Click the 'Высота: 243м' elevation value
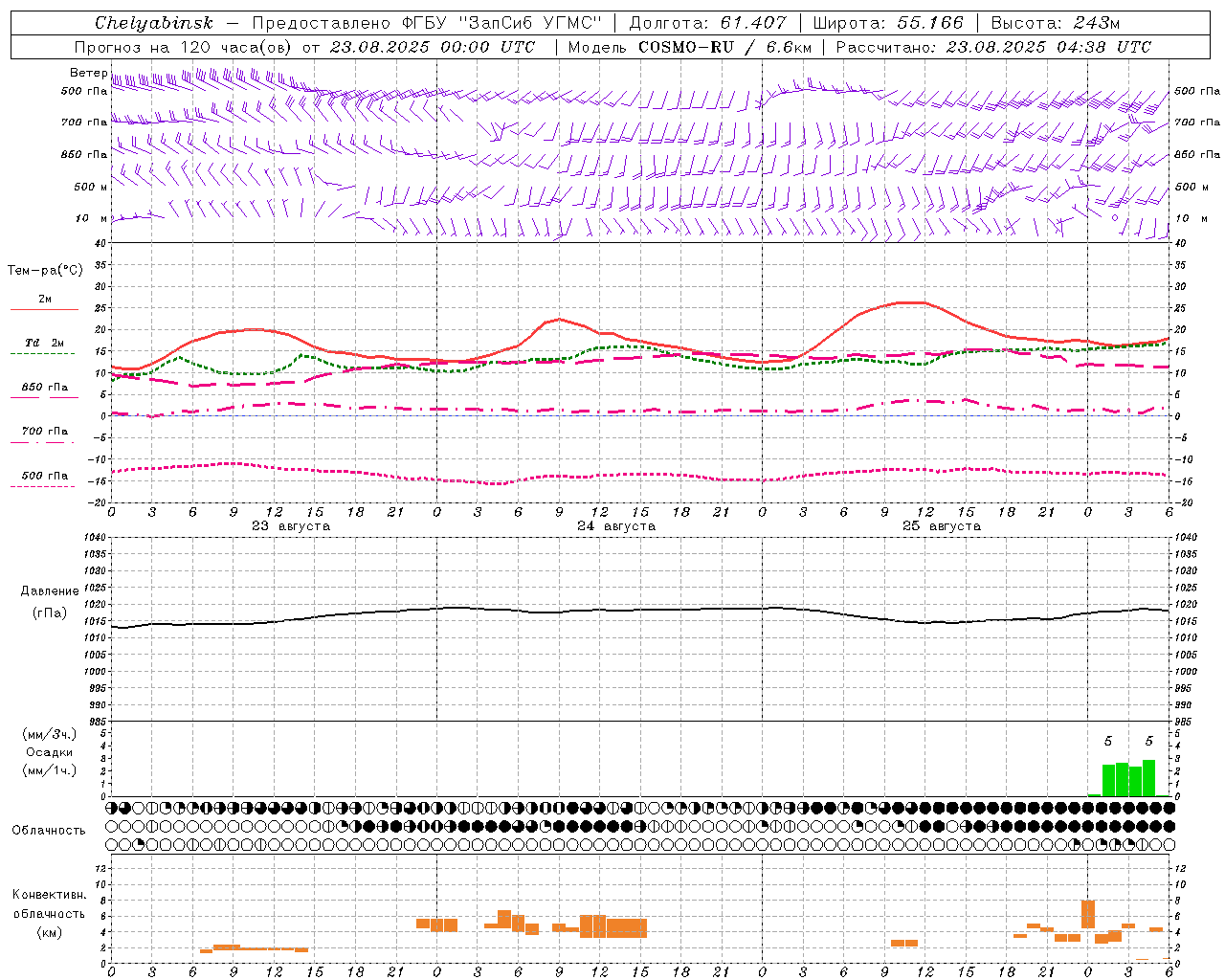This screenshot has width=1225, height=980. coord(1056,23)
